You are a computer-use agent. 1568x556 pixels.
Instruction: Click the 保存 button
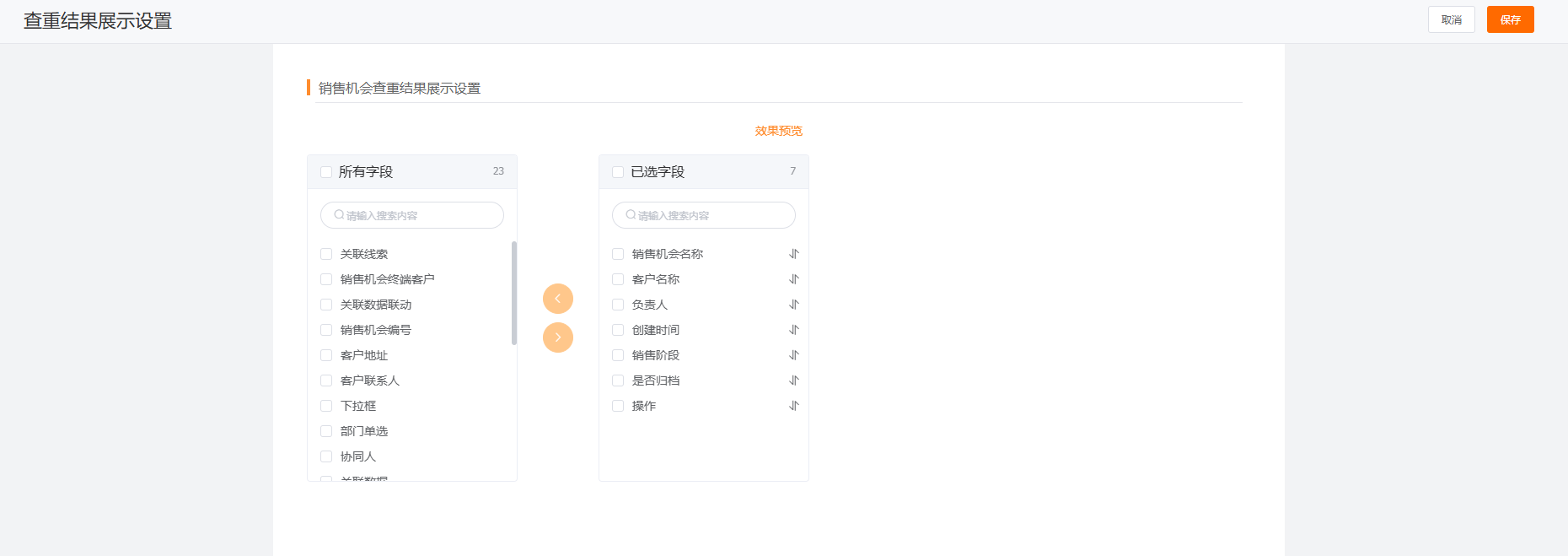tap(1510, 19)
